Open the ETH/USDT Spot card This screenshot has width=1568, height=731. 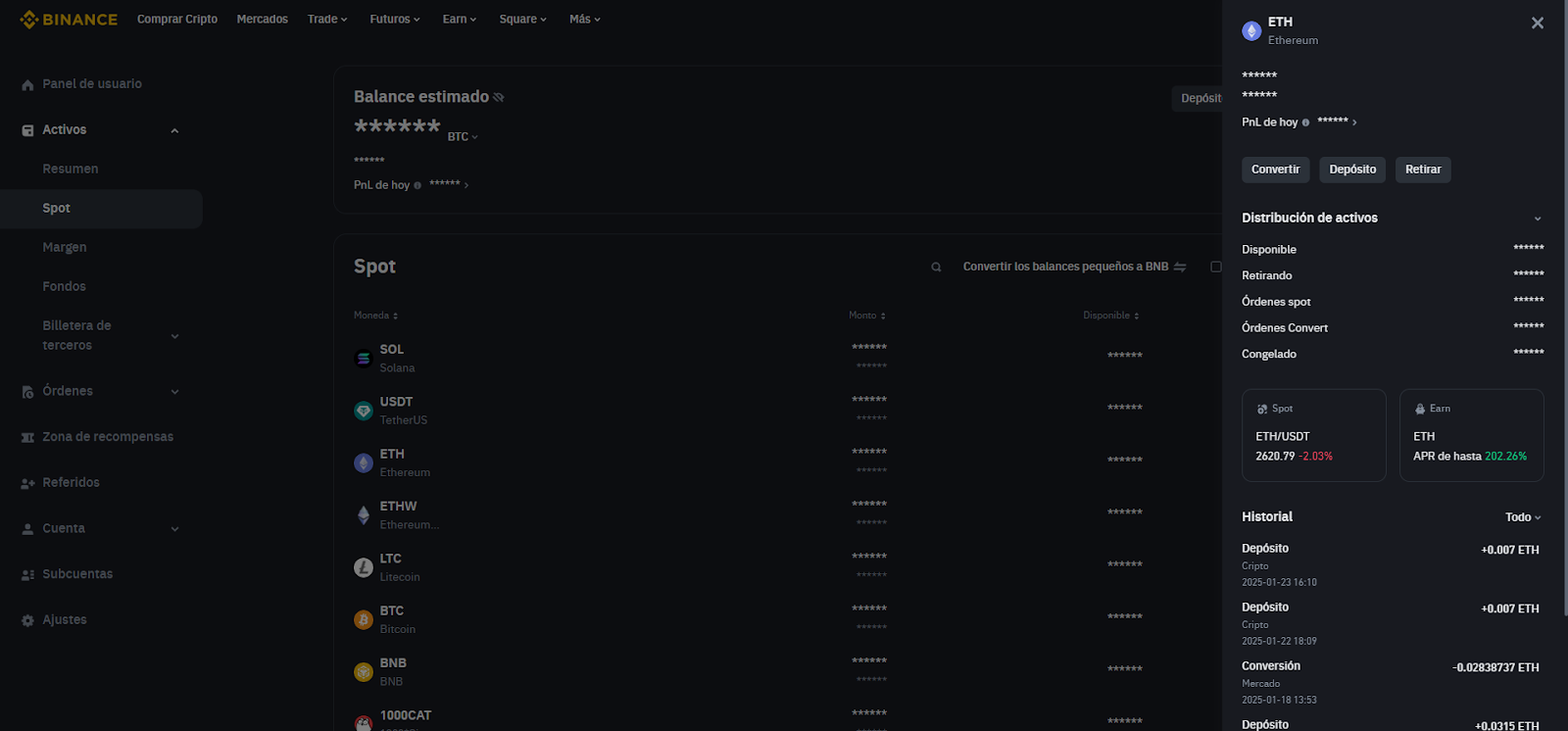[1313, 435]
